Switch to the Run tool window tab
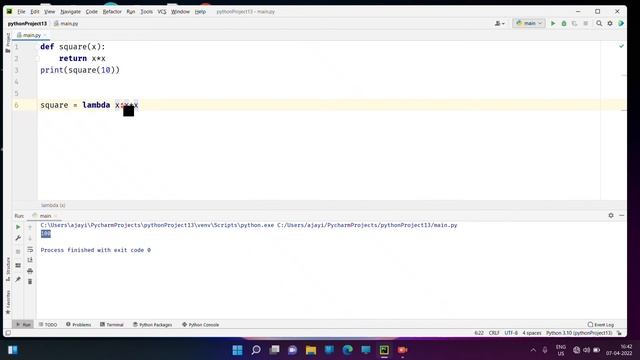The image size is (640, 360). pos(23,324)
